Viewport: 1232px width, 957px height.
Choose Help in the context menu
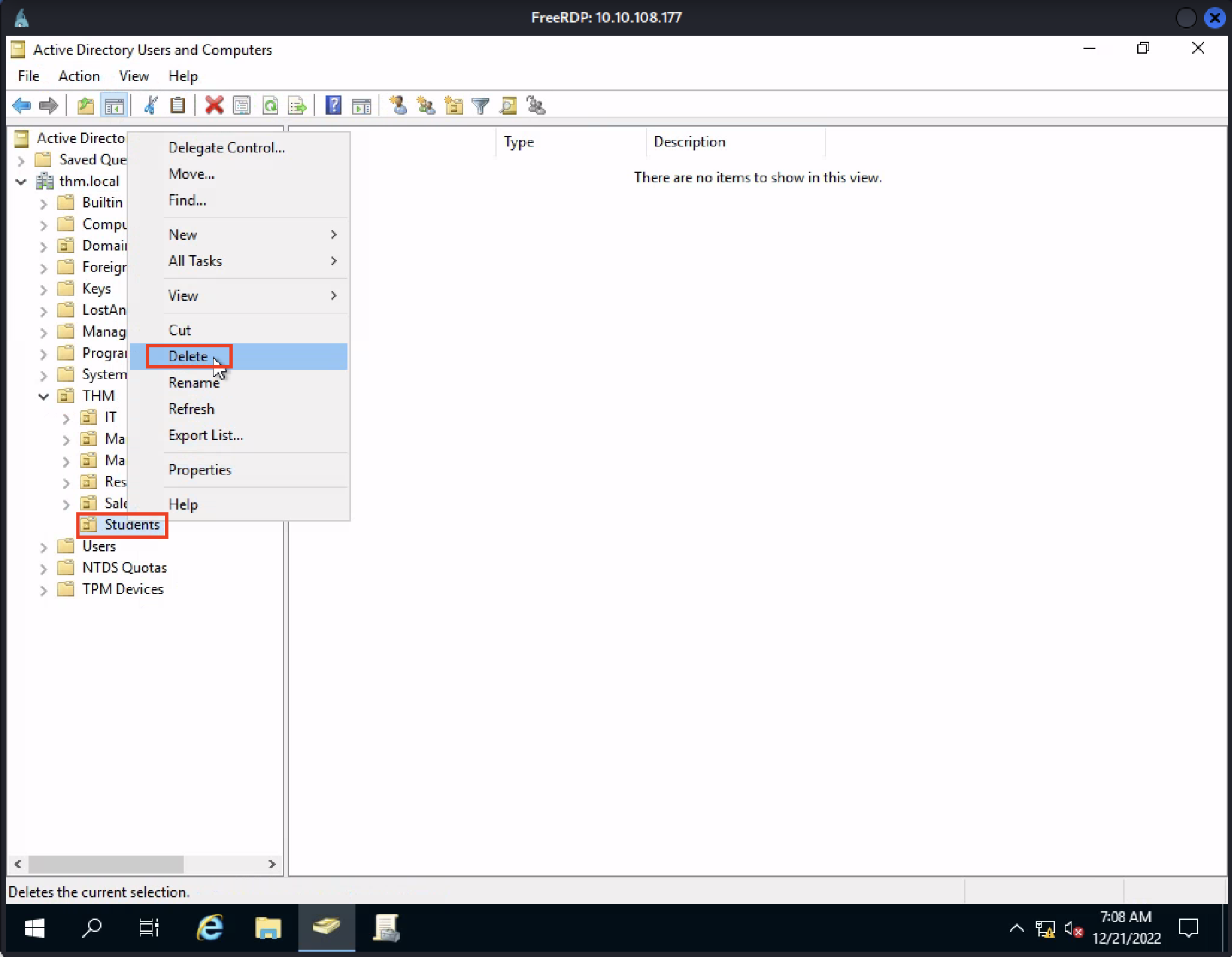coord(239,504)
